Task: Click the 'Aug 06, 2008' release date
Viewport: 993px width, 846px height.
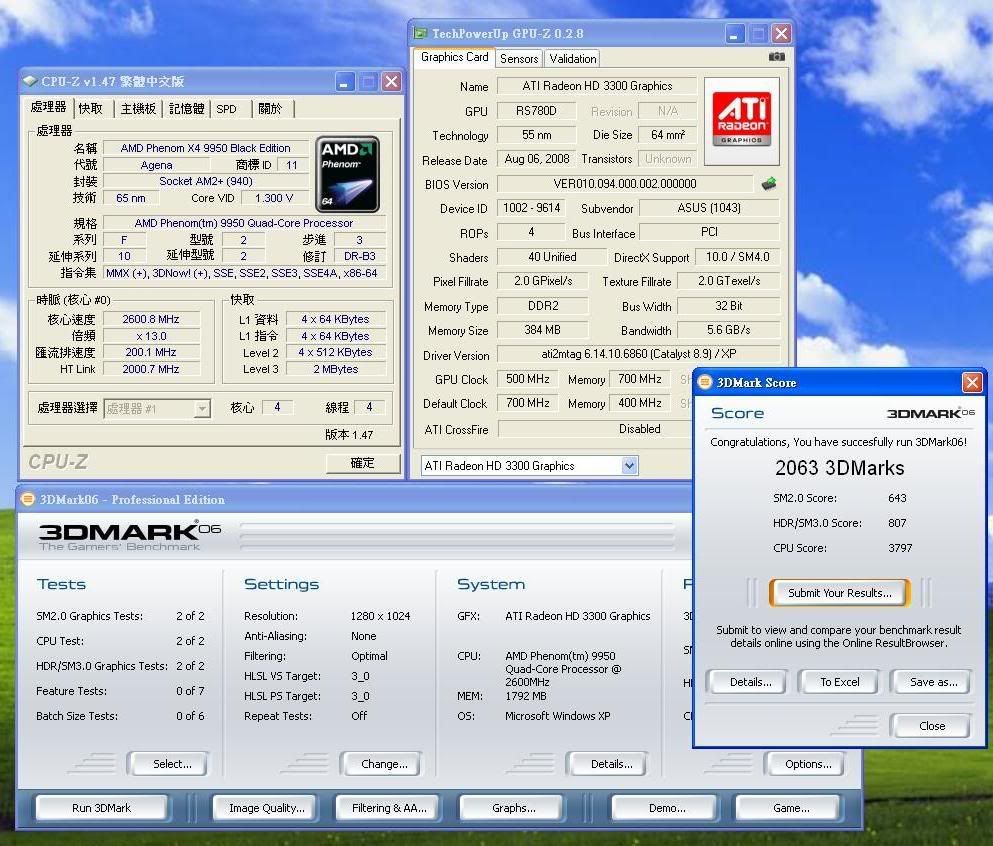Action: coord(536,158)
